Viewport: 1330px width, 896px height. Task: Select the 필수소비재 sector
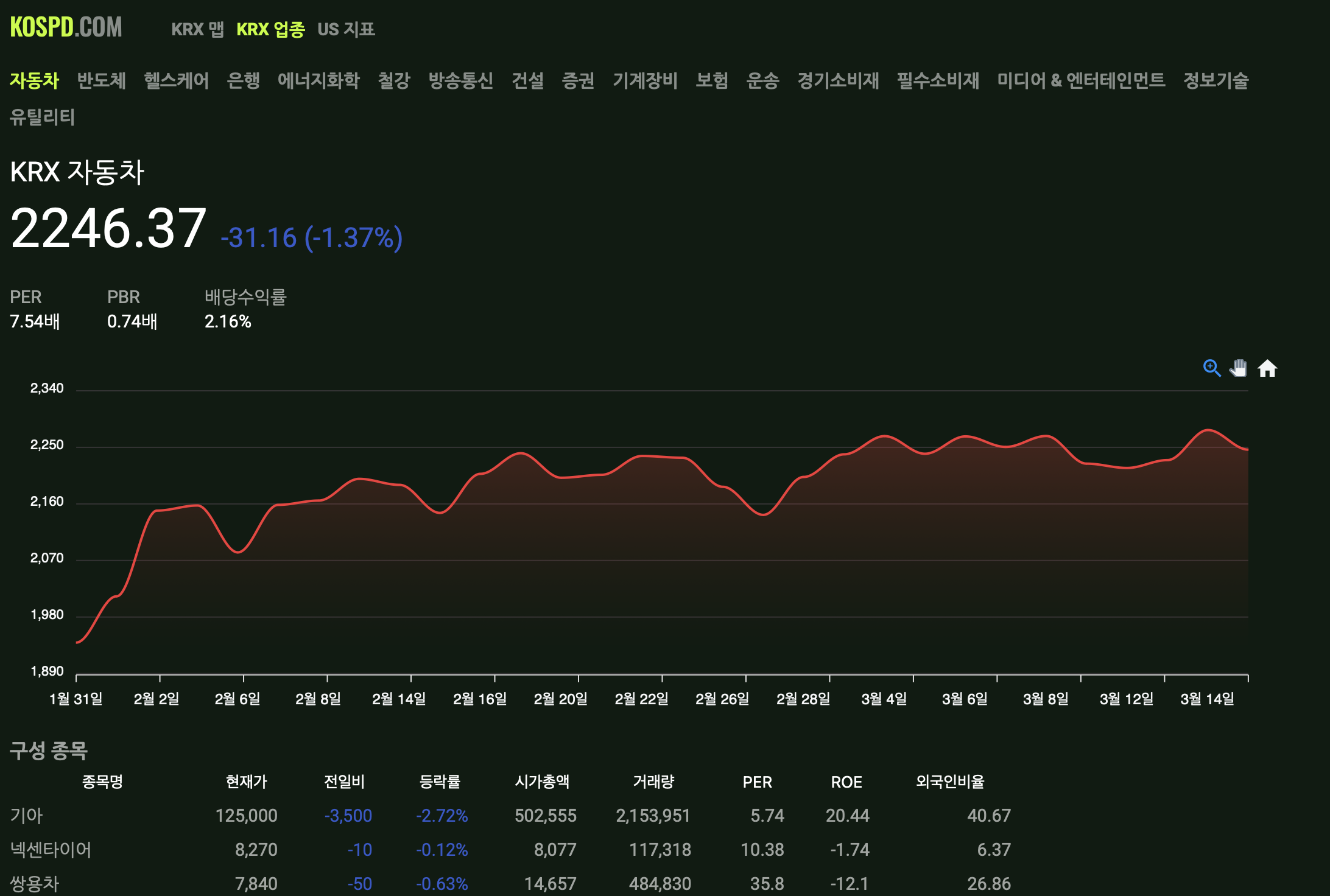938,80
